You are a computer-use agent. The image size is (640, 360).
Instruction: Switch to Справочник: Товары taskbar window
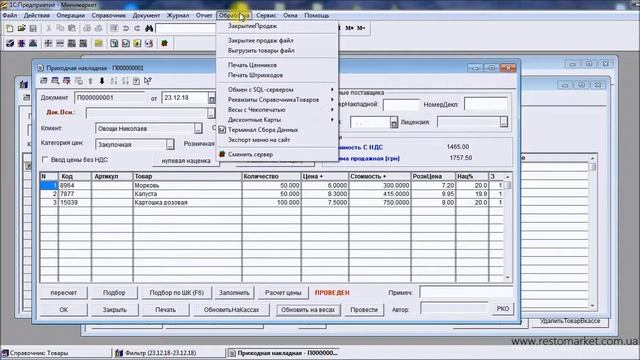(x=56, y=353)
